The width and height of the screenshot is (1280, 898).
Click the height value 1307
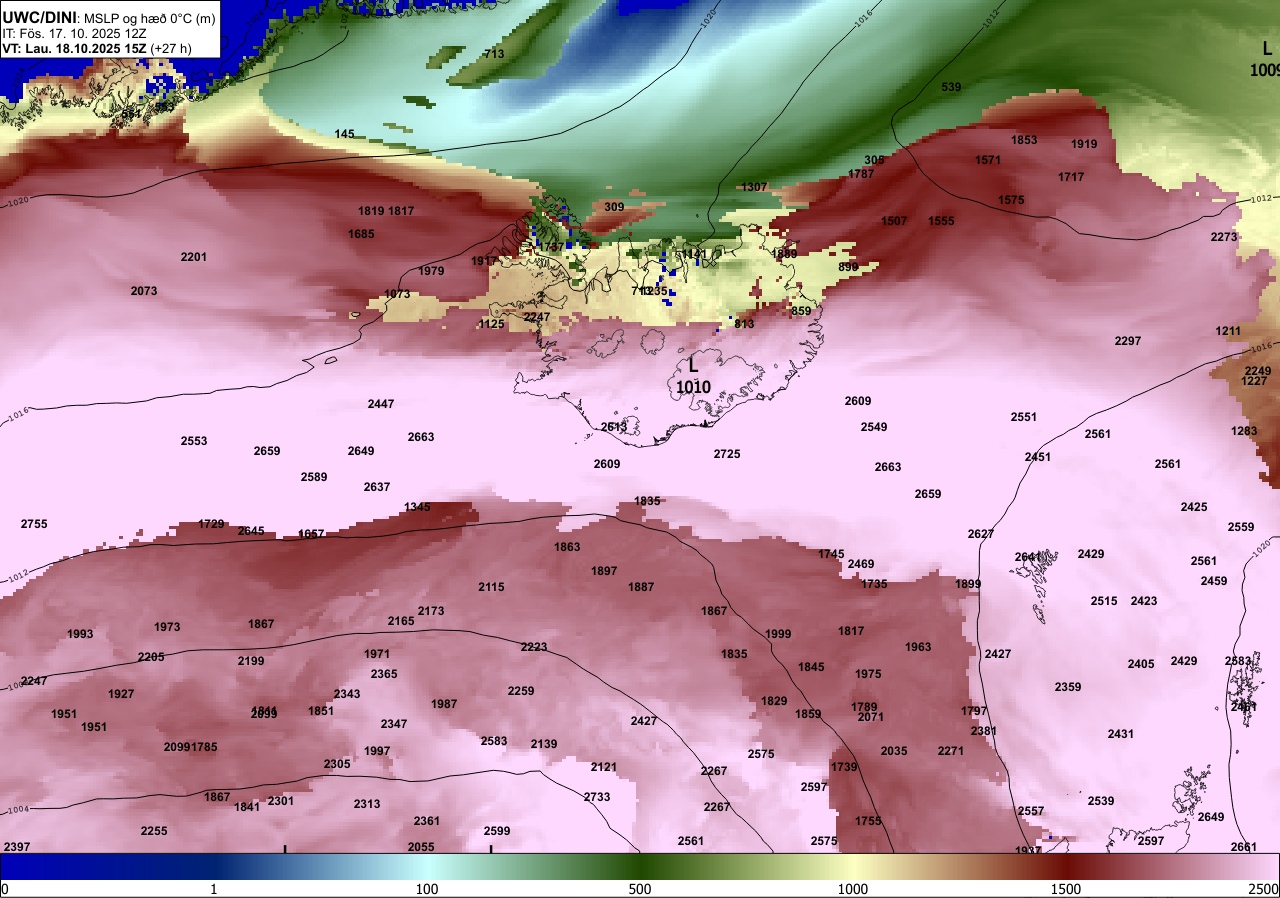pyautogui.click(x=754, y=187)
